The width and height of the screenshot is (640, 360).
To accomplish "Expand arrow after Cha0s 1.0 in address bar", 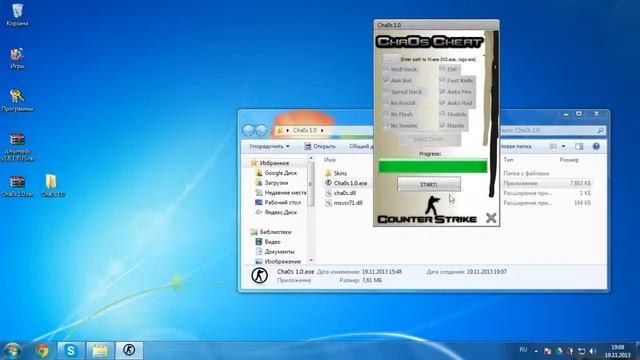I will (x=322, y=130).
